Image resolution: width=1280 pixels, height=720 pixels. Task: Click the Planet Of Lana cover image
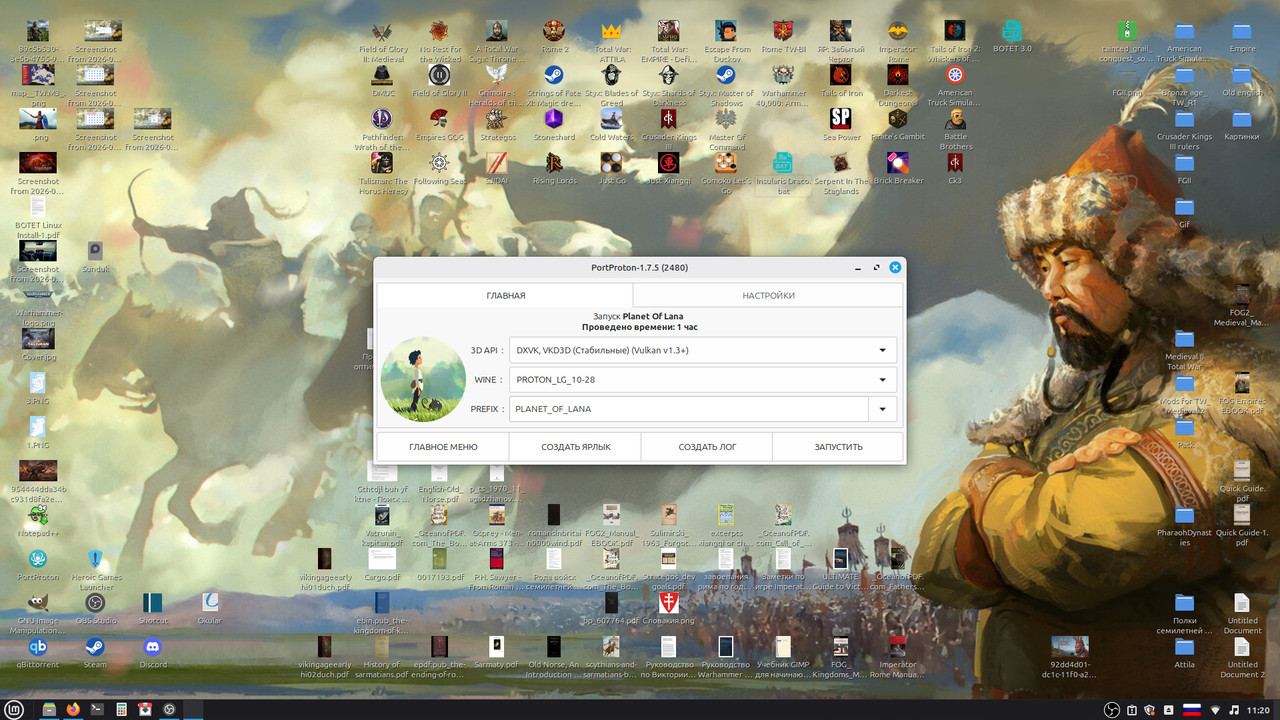tap(423, 379)
